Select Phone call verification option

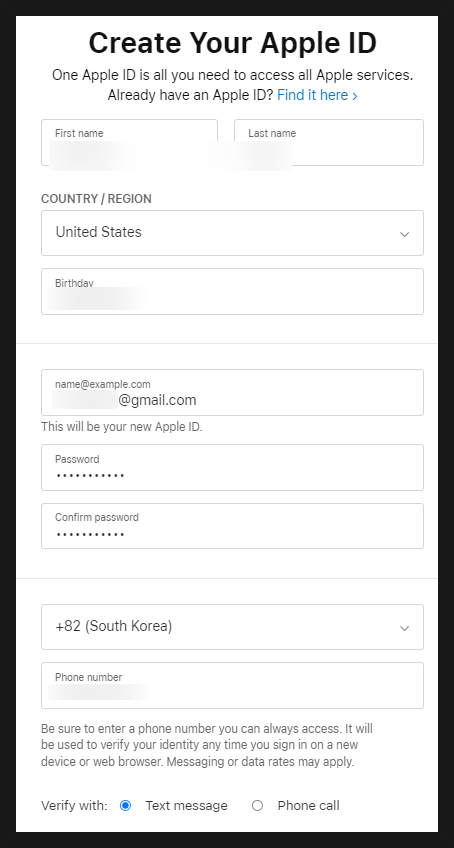click(x=258, y=805)
